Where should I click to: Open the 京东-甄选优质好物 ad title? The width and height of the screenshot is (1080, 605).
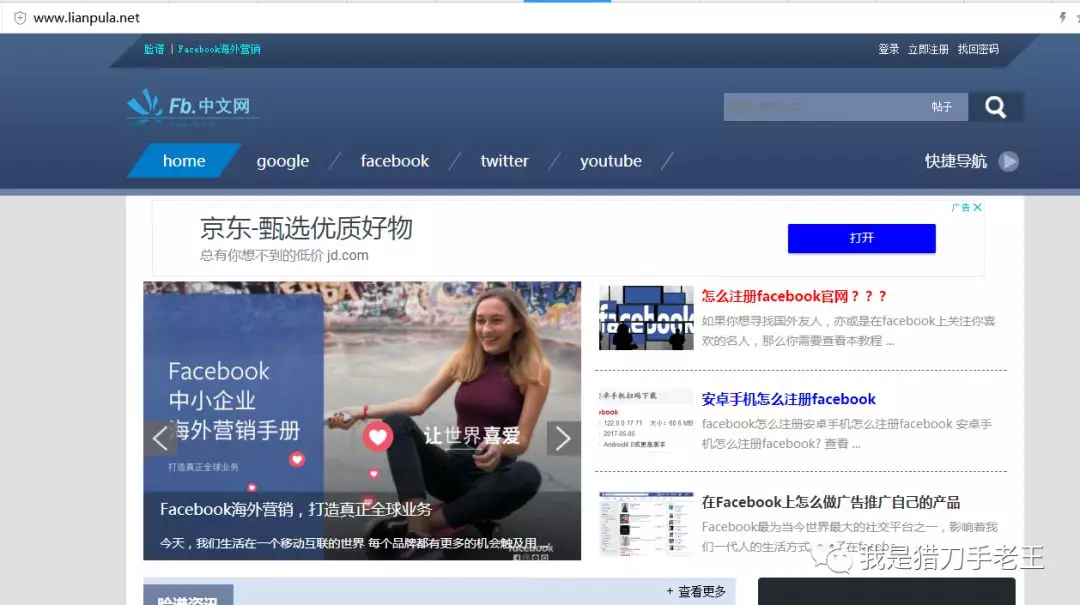point(306,228)
